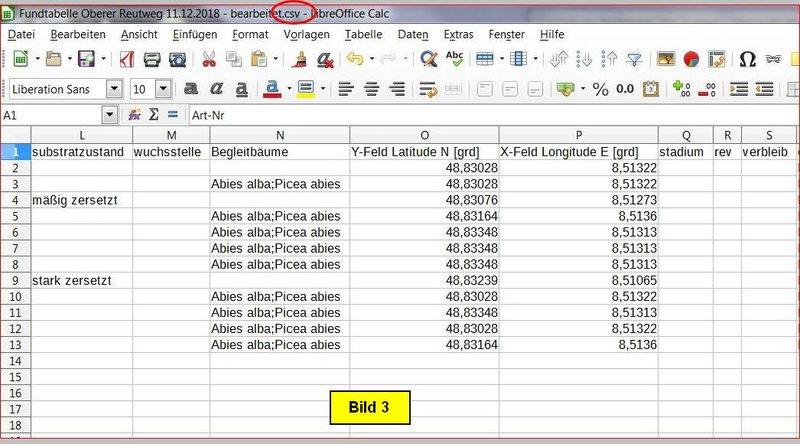
Task: Open the Format menu
Action: pos(250,34)
